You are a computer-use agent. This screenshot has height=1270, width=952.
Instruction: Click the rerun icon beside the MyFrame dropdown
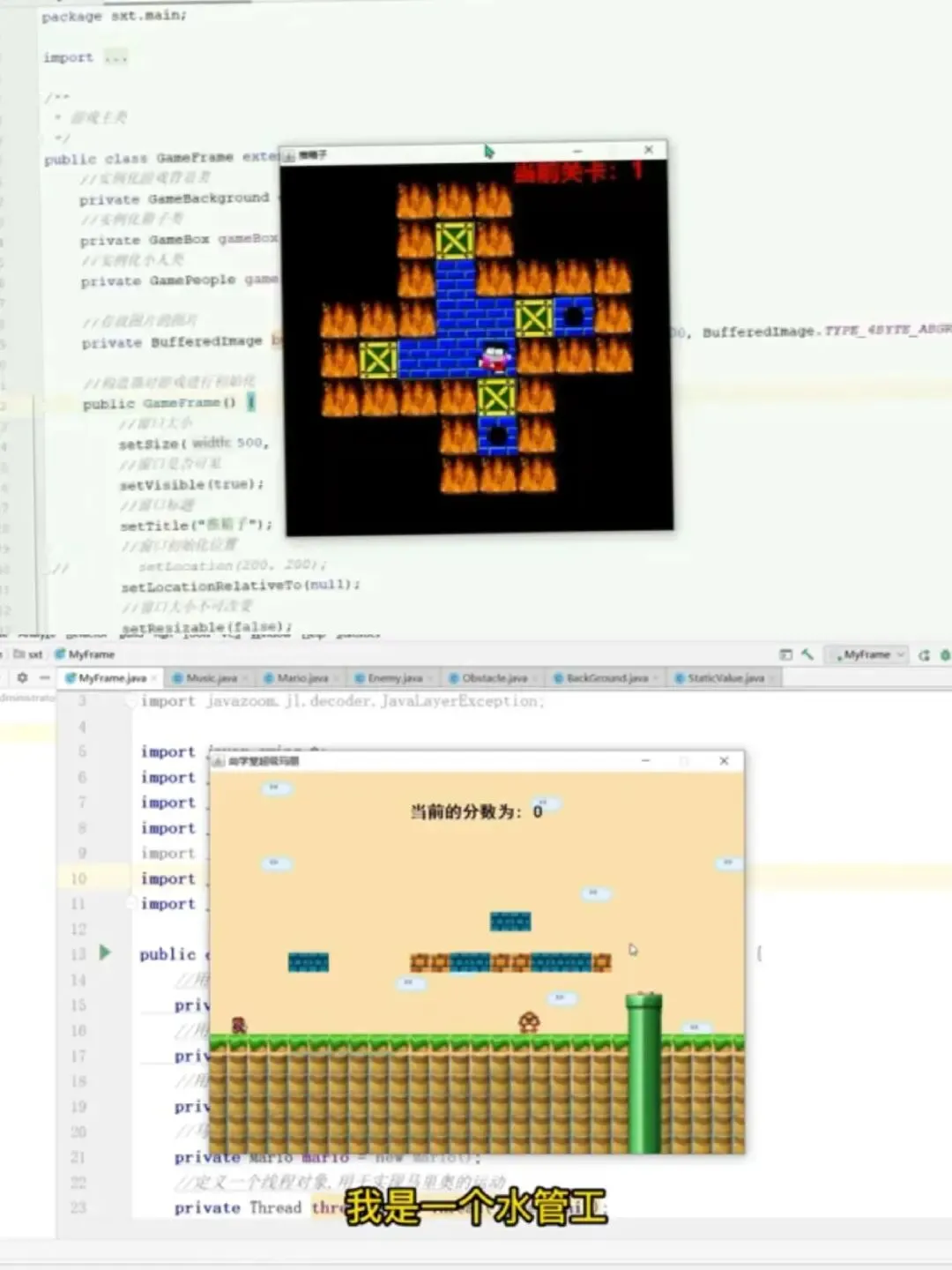924,654
